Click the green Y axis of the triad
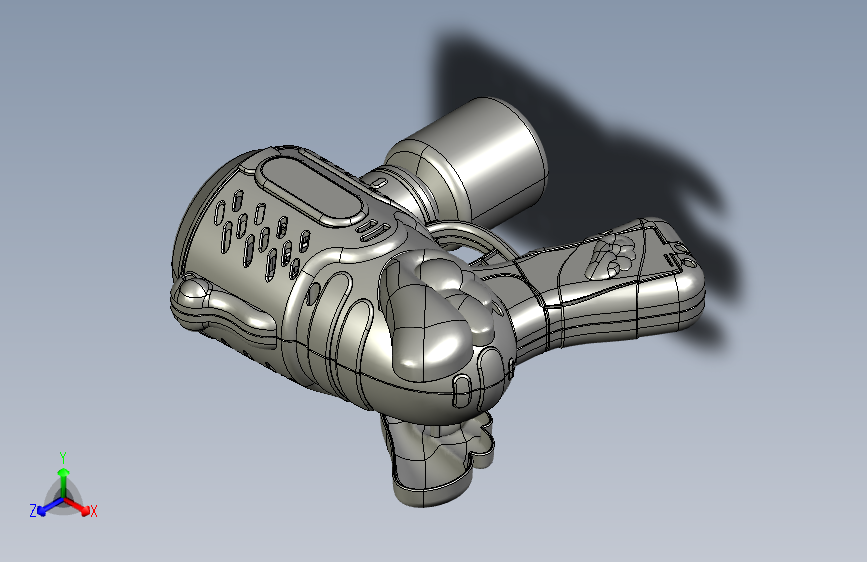This screenshot has width=867, height=562. coord(64,482)
